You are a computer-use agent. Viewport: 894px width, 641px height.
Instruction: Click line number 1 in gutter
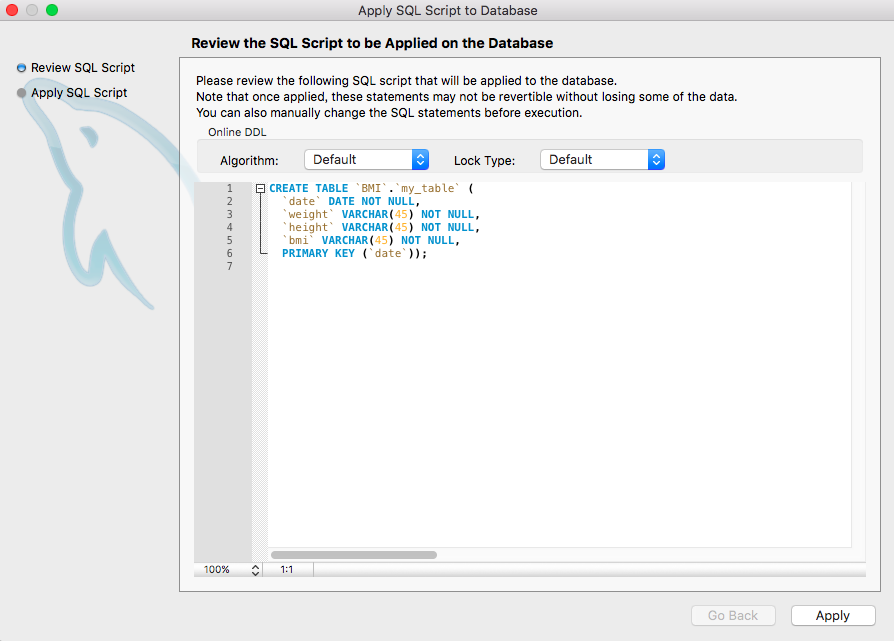tap(230, 188)
